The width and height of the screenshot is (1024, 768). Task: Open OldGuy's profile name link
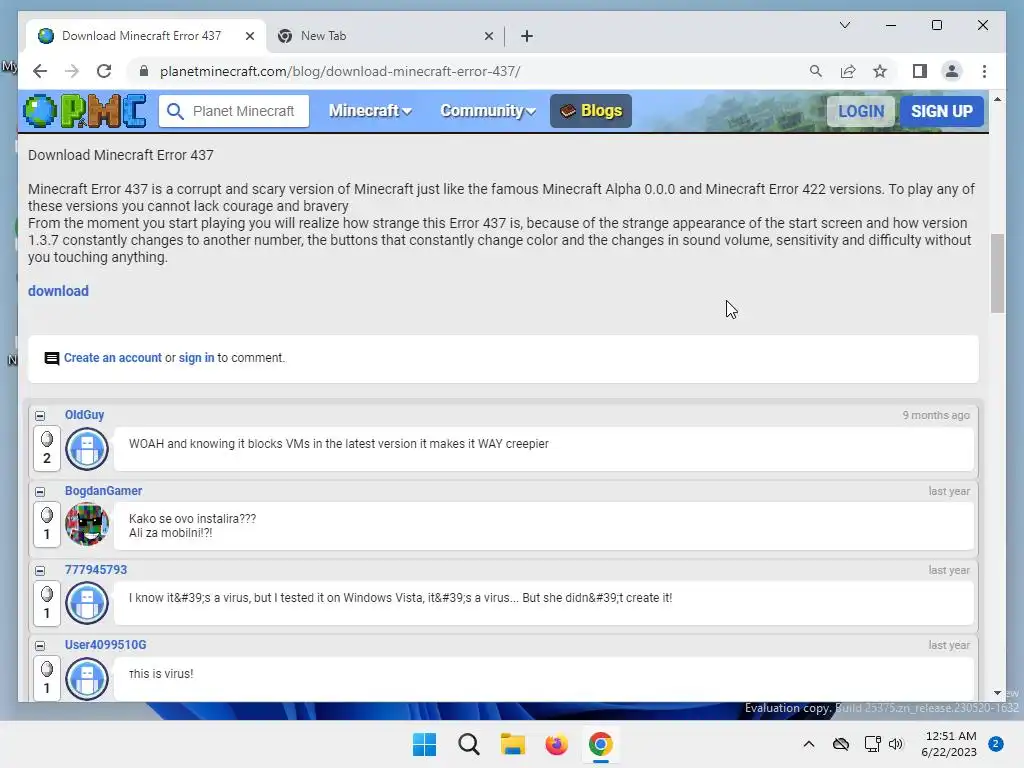(x=84, y=415)
